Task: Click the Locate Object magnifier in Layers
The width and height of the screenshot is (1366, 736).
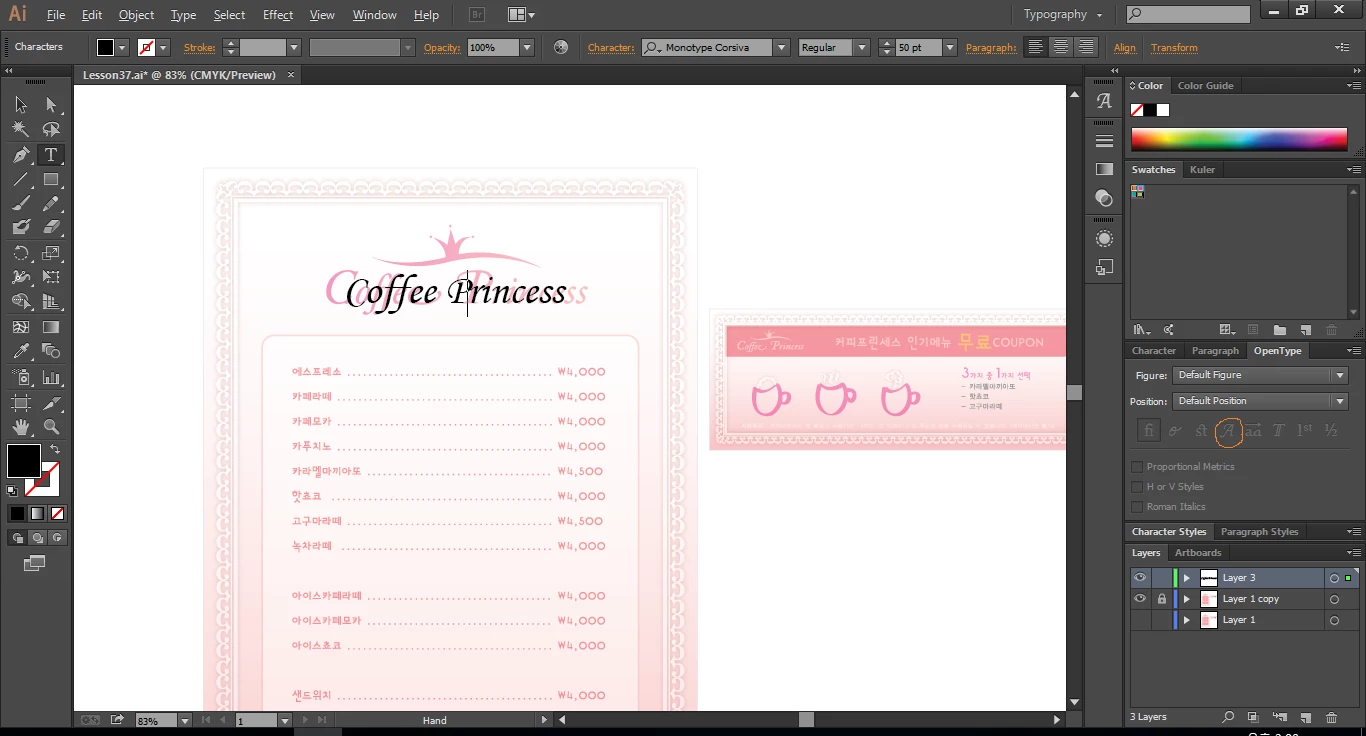Action: (1228, 717)
